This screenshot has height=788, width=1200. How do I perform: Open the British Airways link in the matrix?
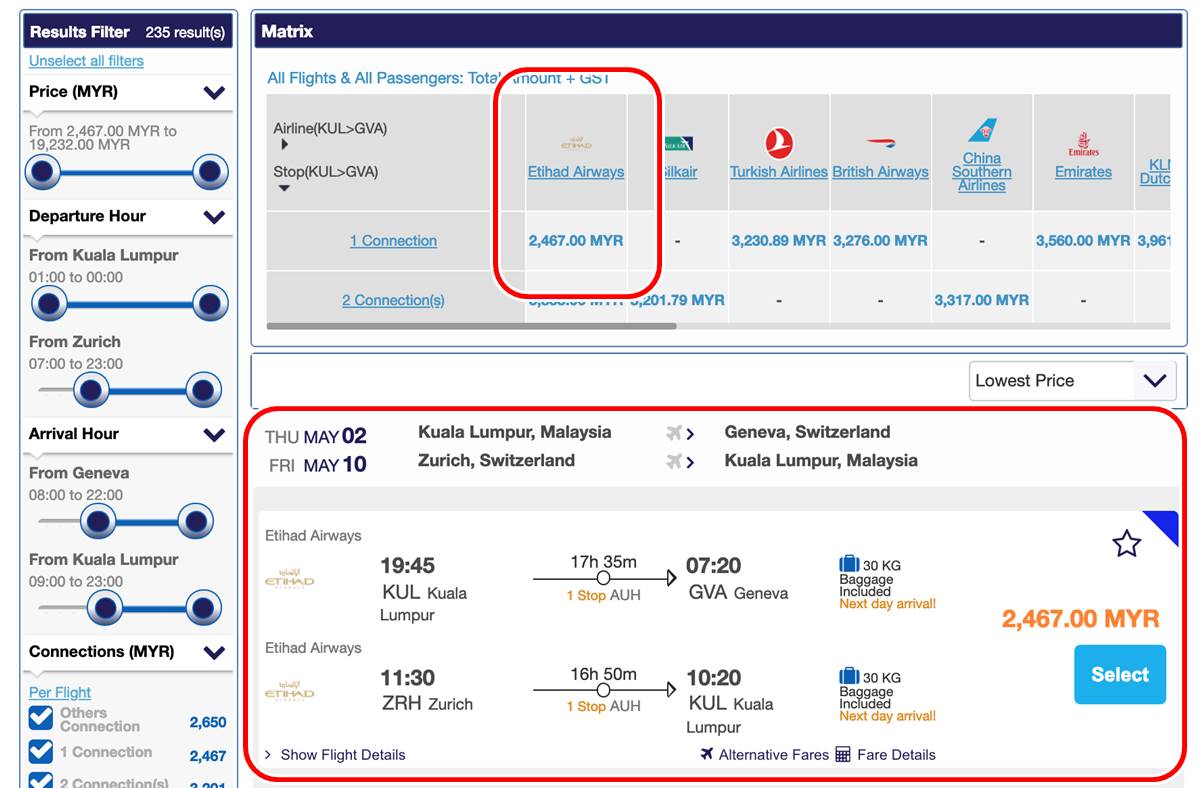pyautogui.click(x=881, y=172)
